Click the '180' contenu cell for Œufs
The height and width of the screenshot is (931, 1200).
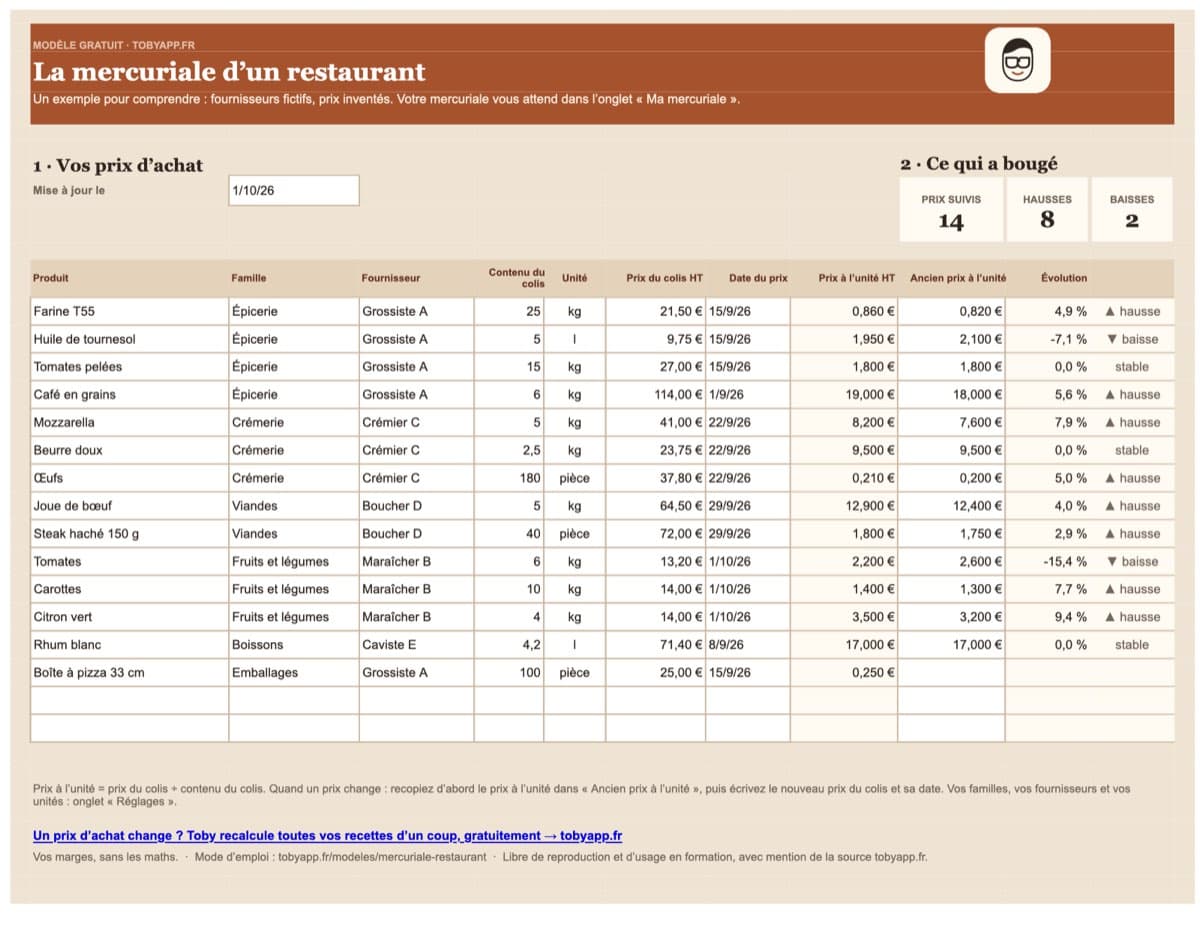point(509,478)
